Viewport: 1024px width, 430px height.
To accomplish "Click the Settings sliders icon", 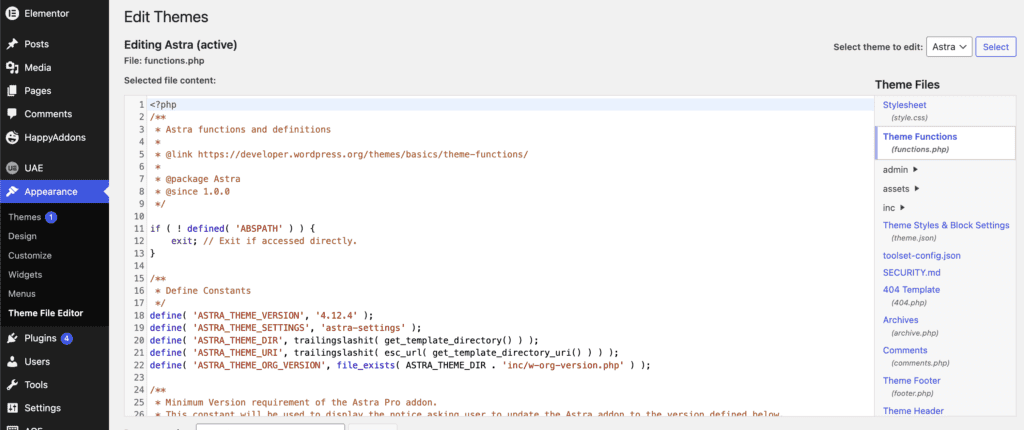I will 12,408.
